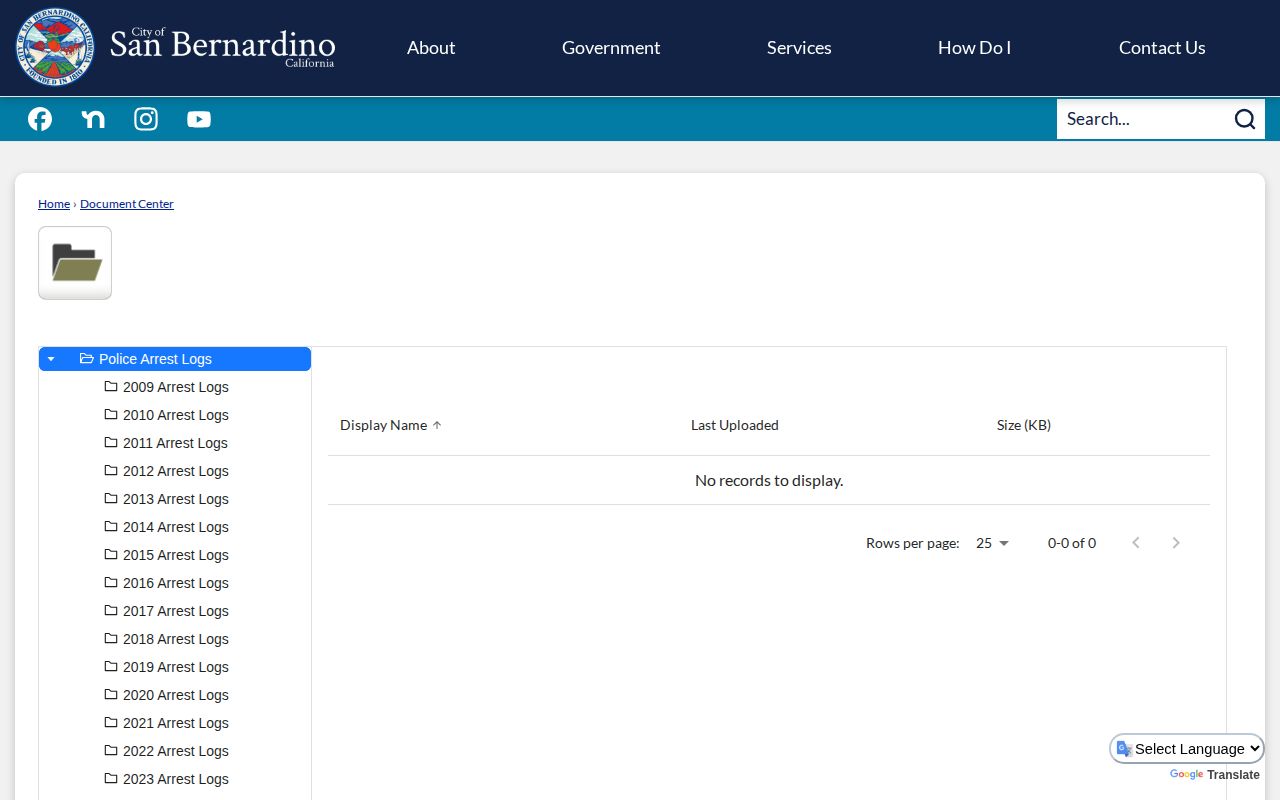Select the 2010 Arrest Logs text
The height and width of the screenshot is (800, 1280).
click(x=176, y=415)
